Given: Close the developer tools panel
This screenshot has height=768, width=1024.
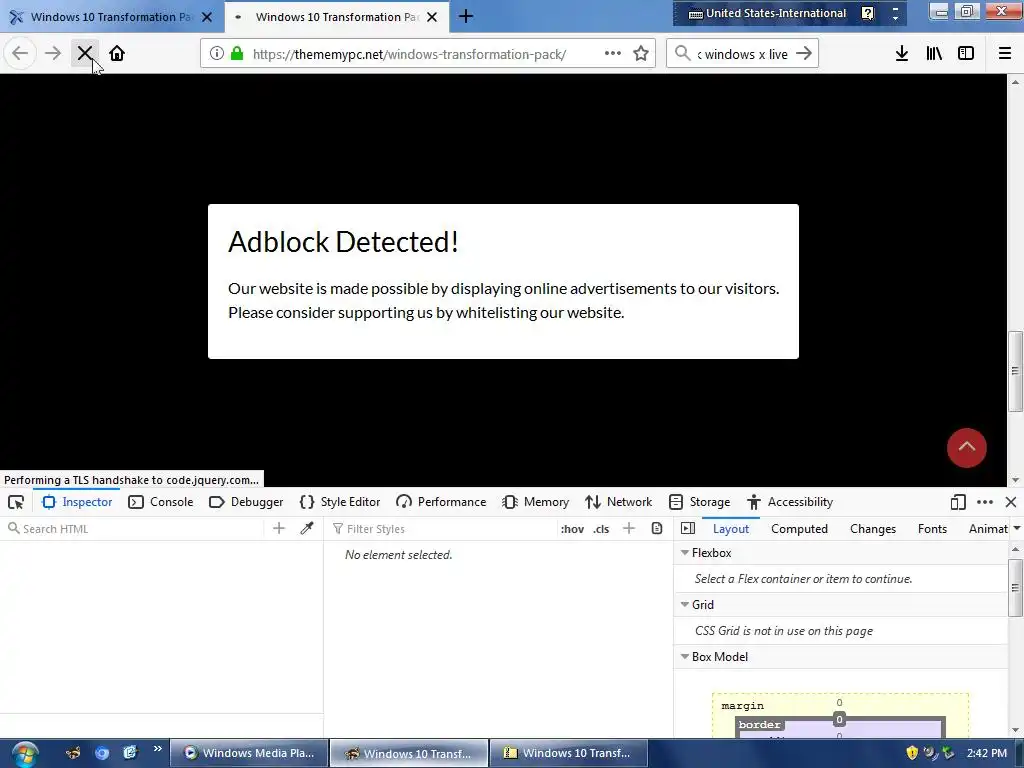Looking at the screenshot, I should pos(1011,502).
